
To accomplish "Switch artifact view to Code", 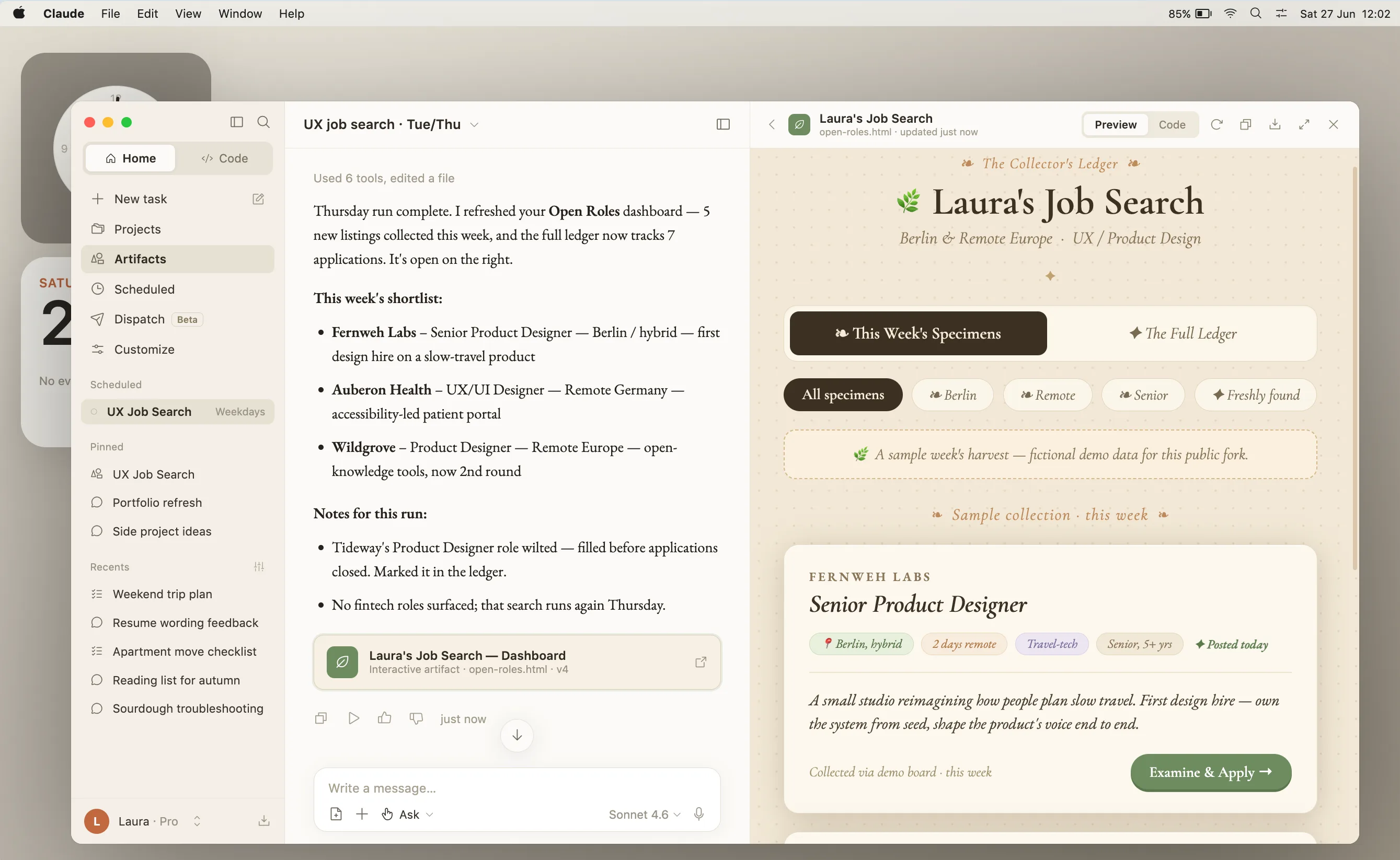I will point(1172,124).
